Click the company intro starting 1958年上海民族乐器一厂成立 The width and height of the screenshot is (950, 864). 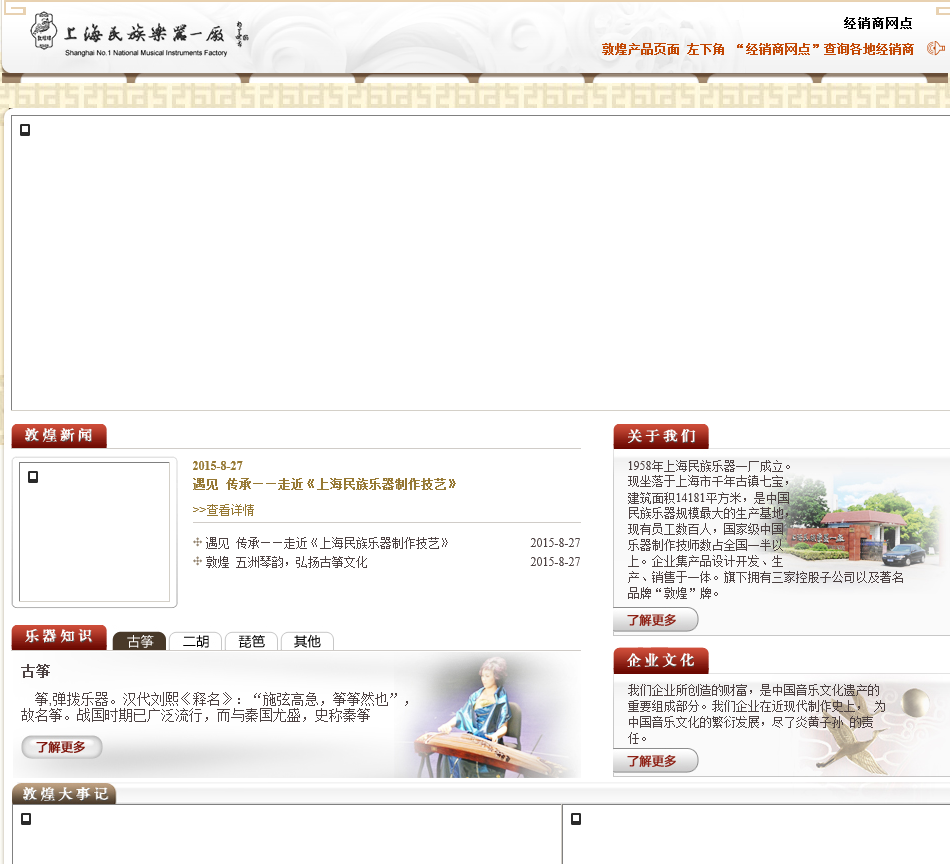(x=765, y=529)
